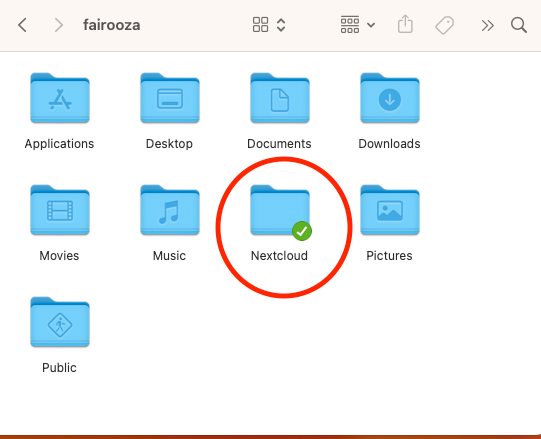This screenshot has width=541, height=439.
Task: Select the Pictures folder icon
Action: (390, 210)
